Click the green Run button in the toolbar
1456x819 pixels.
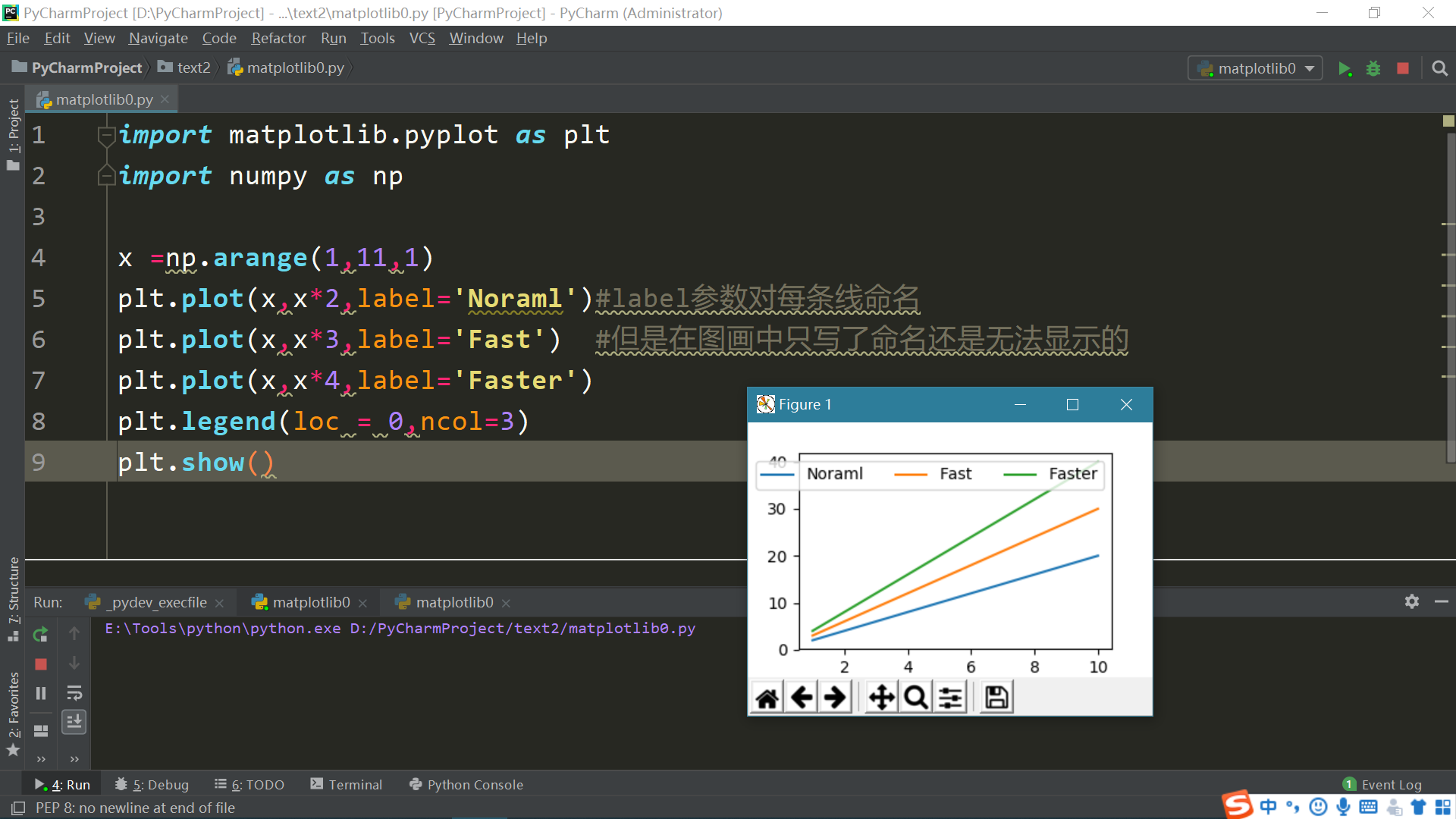(1345, 69)
